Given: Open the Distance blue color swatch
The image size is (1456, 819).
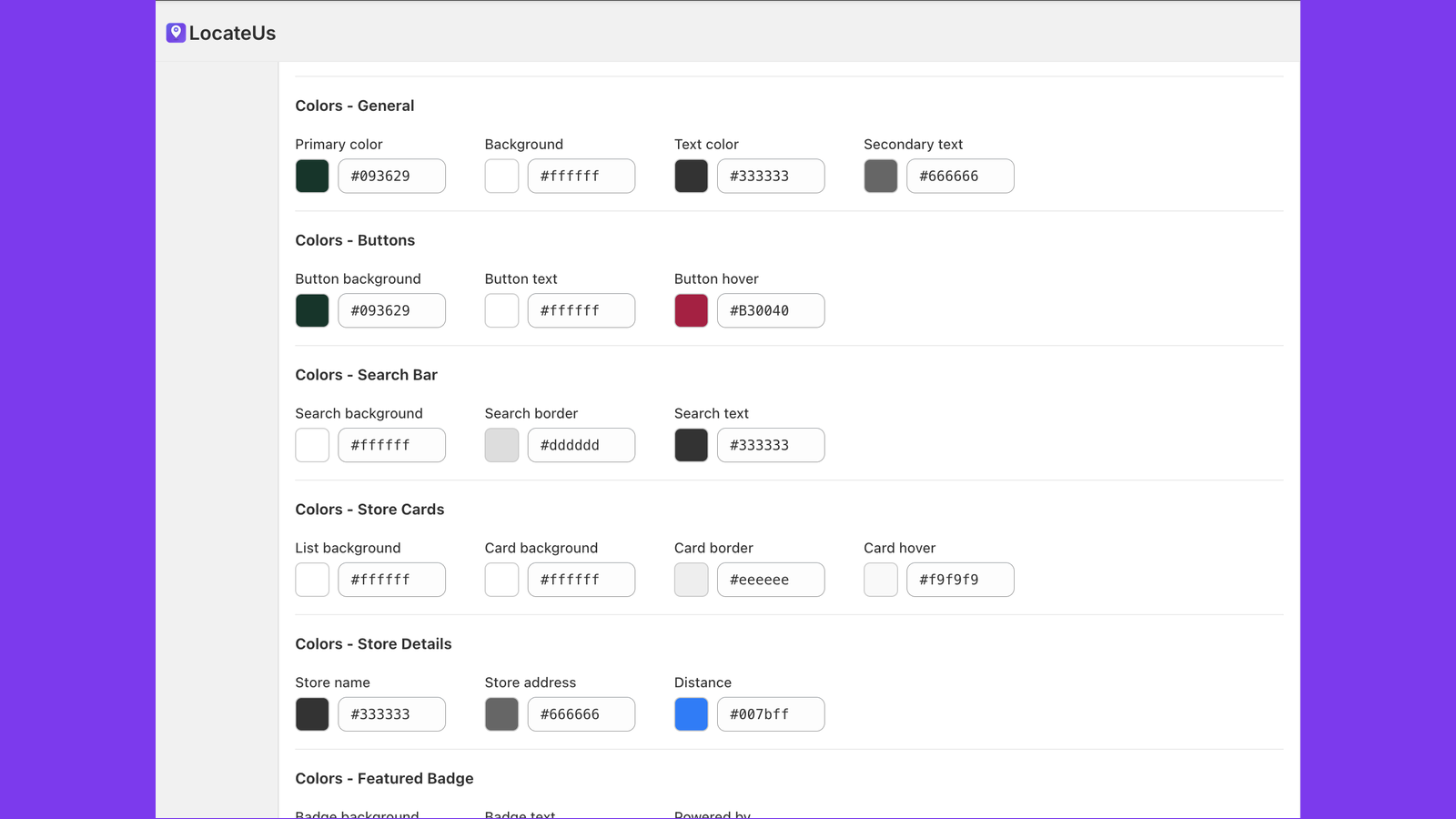Looking at the screenshot, I should pyautogui.click(x=691, y=713).
